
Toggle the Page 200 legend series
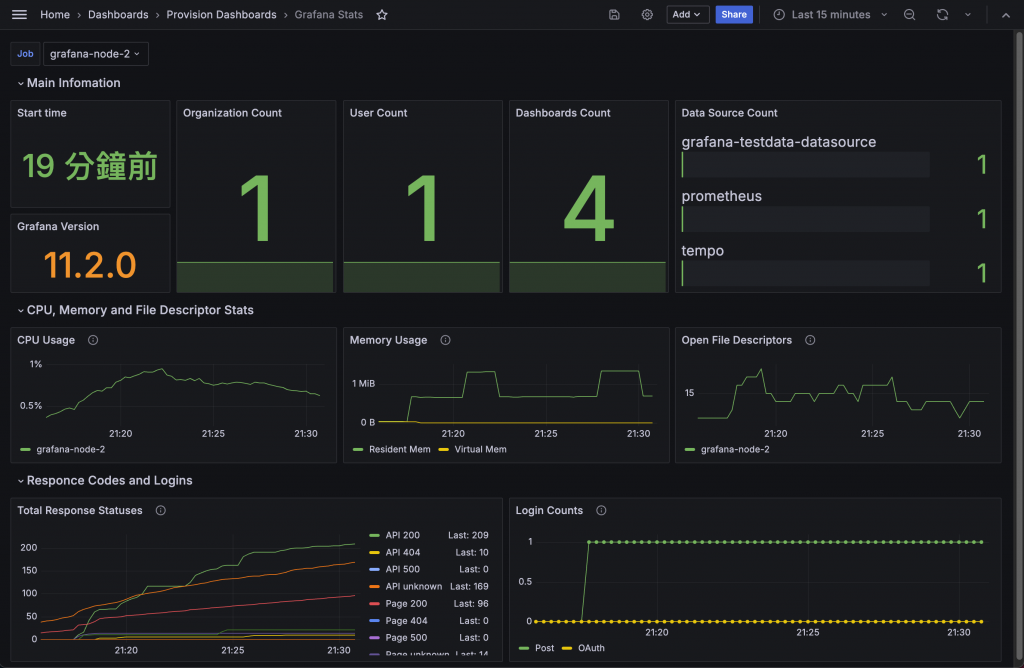coord(406,603)
